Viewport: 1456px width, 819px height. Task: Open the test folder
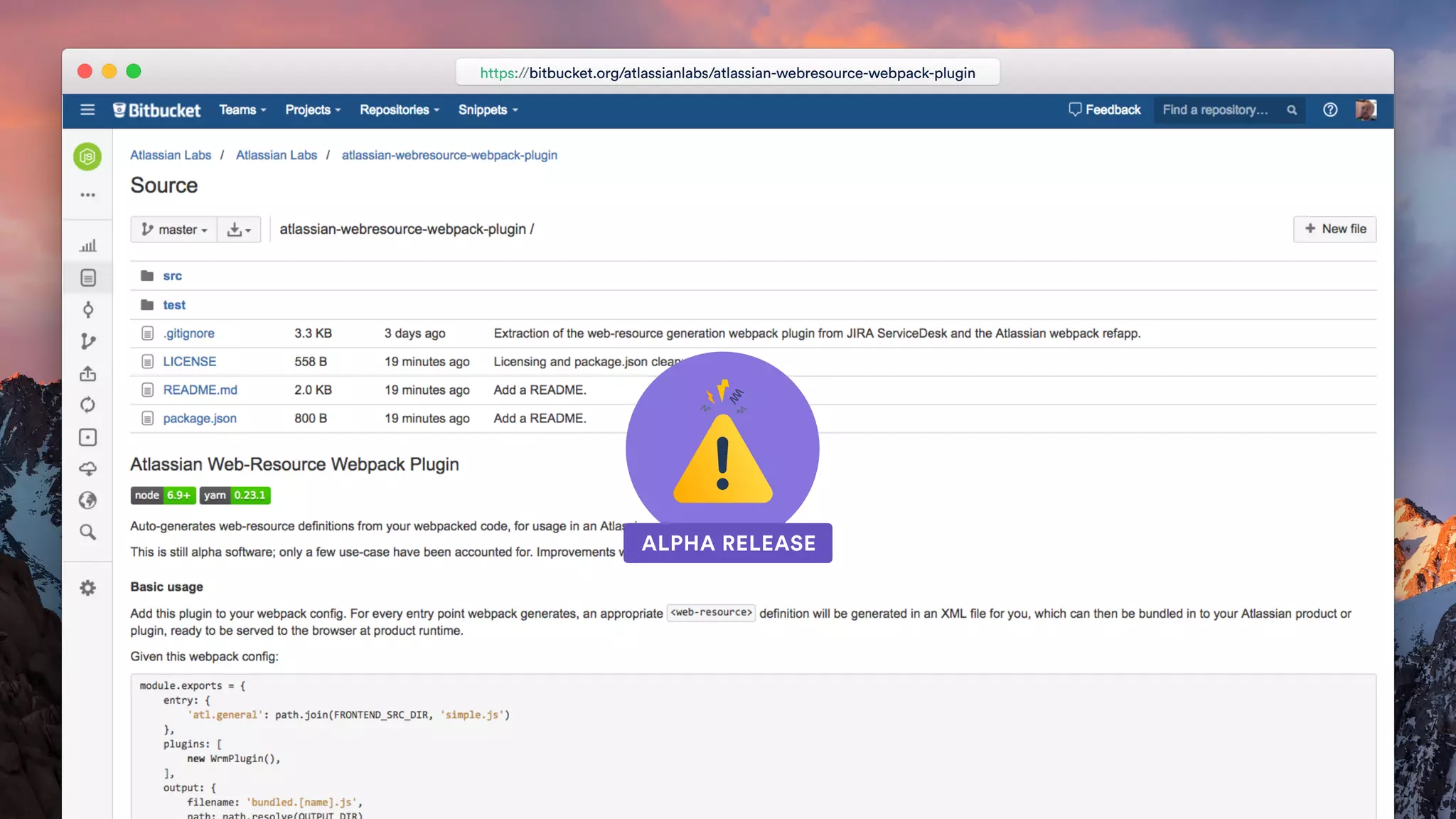point(174,305)
